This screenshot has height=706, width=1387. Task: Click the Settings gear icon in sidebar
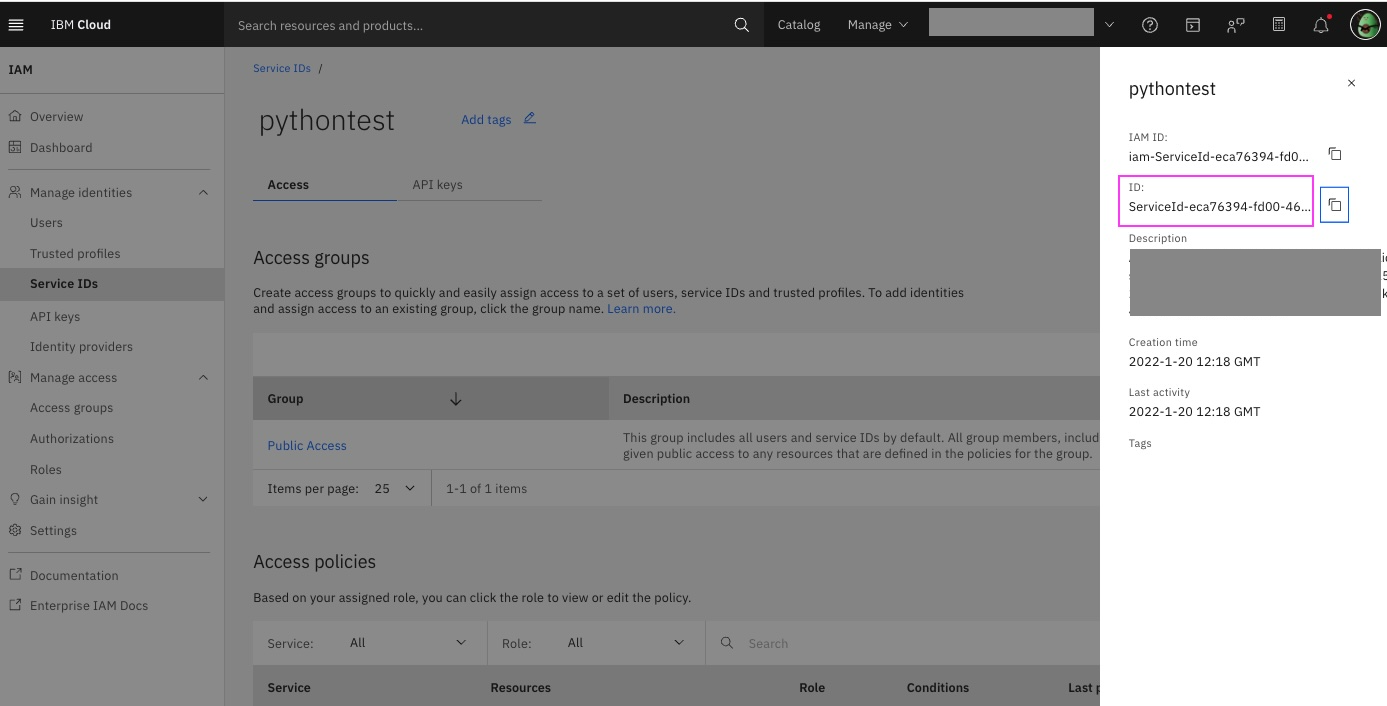15,530
